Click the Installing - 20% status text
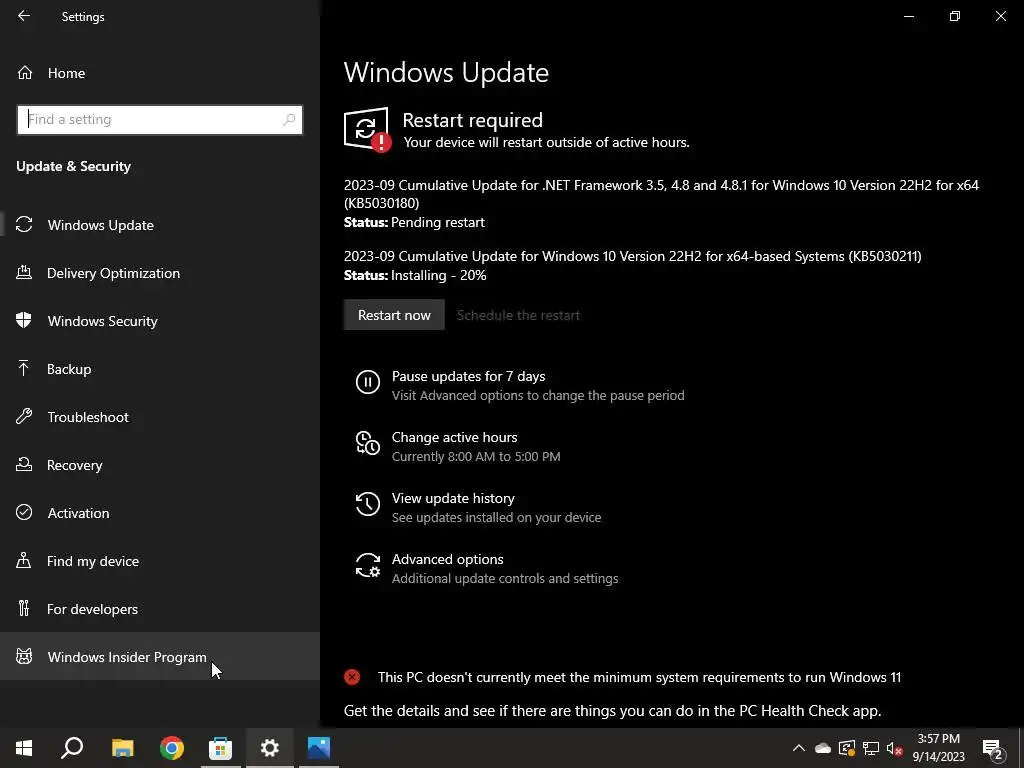This screenshot has width=1024, height=768. (x=438, y=275)
